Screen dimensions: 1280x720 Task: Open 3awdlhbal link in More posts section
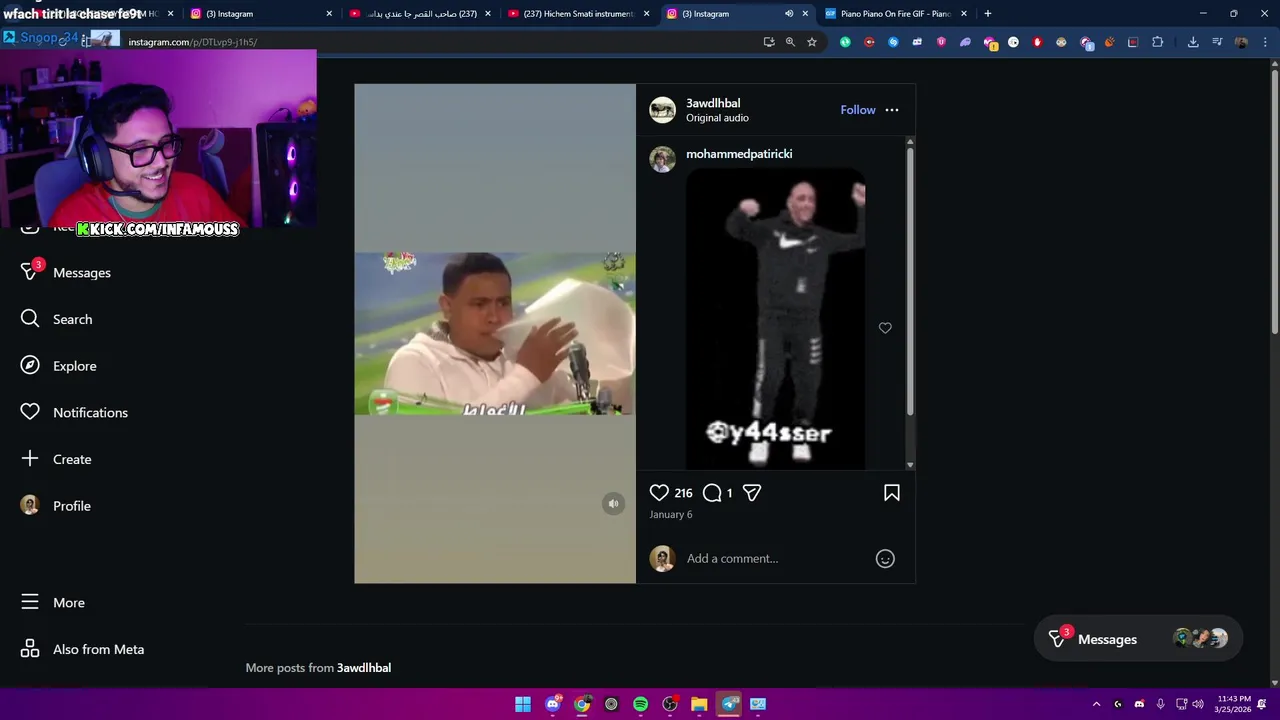[364, 668]
